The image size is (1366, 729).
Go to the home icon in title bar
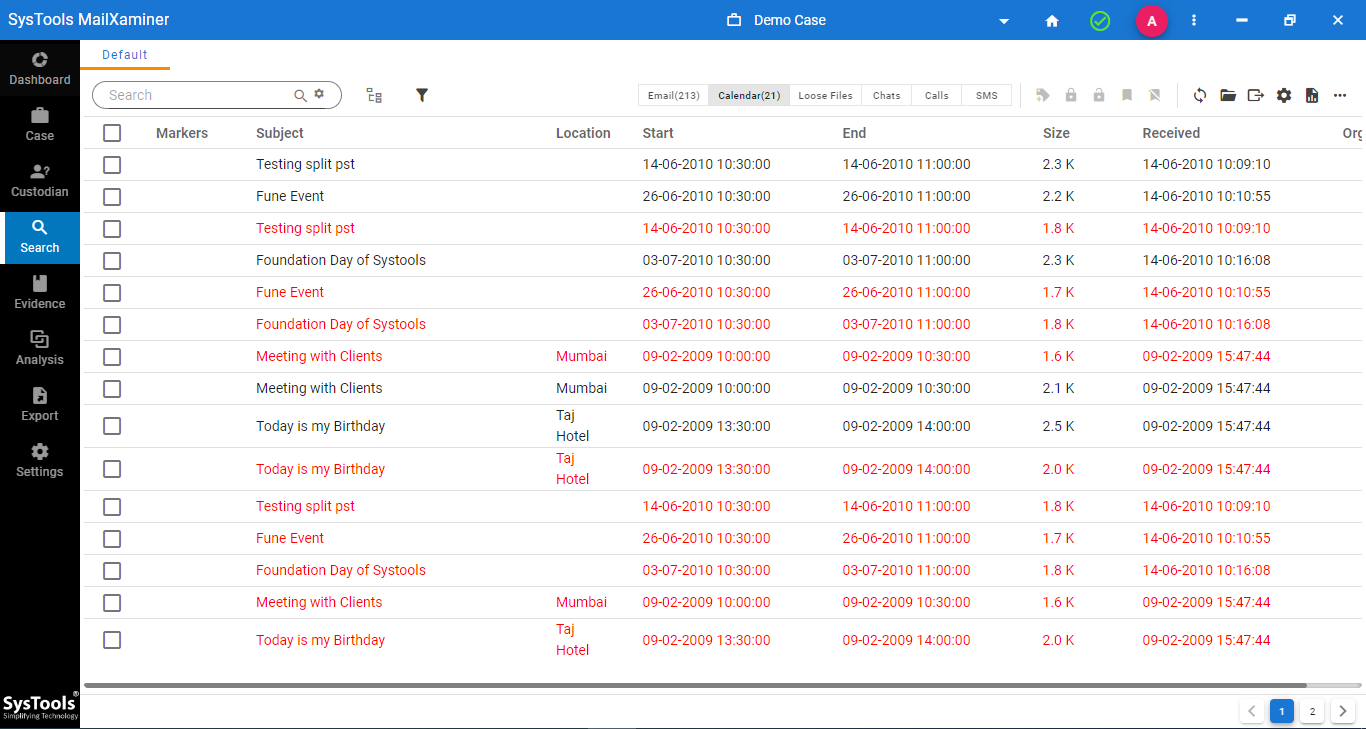click(x=1052, y=20)
